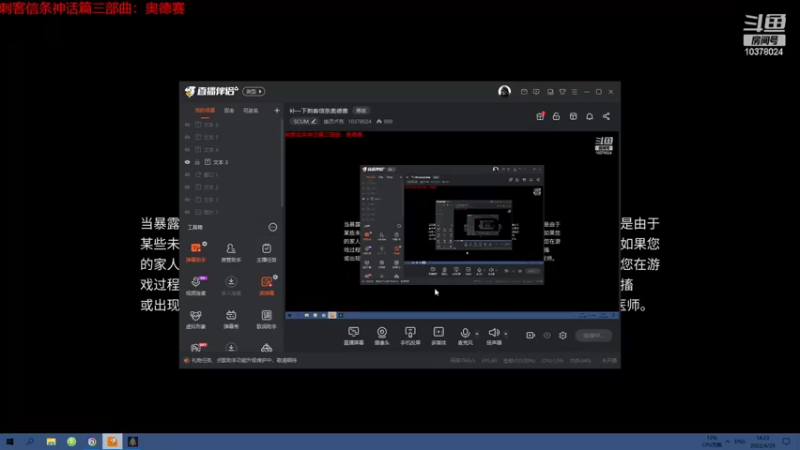Select the 图片 1 layer row
This screenshot has height=450, width=800.
(231, 212)
